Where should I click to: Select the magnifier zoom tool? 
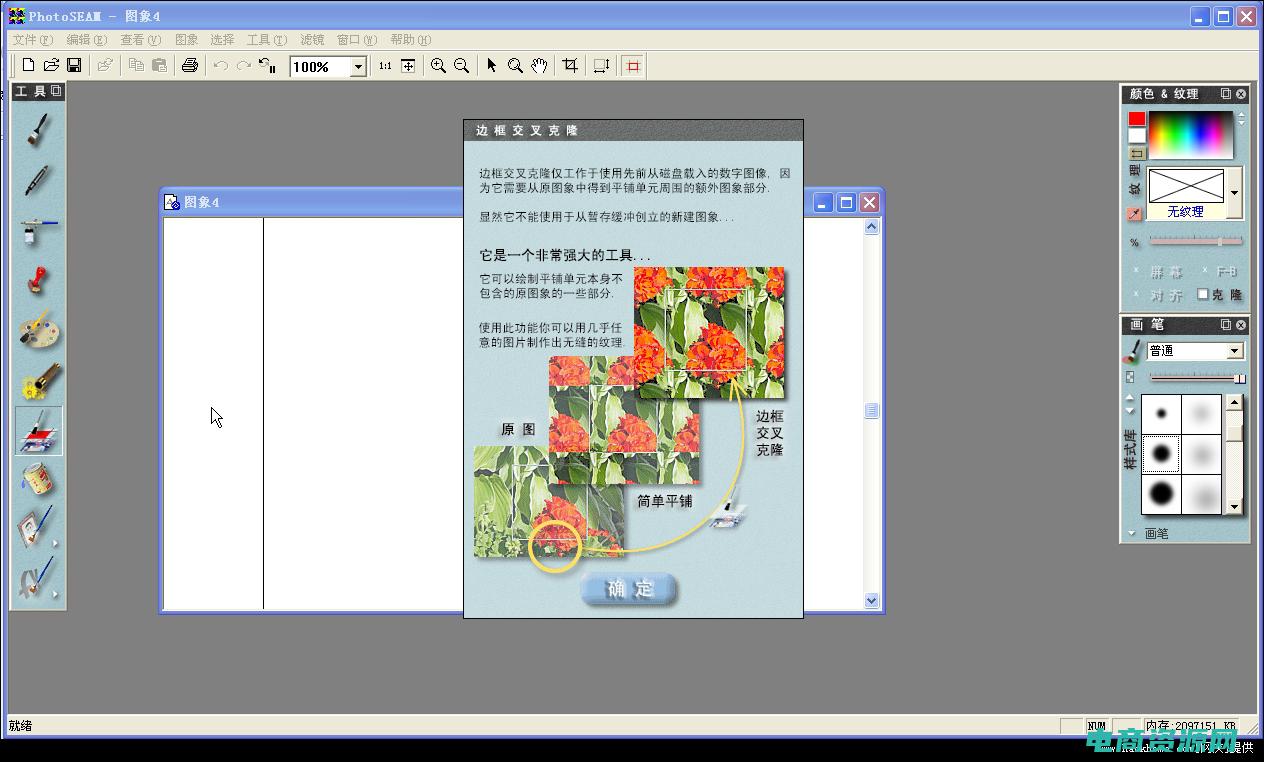pos(515,66)
